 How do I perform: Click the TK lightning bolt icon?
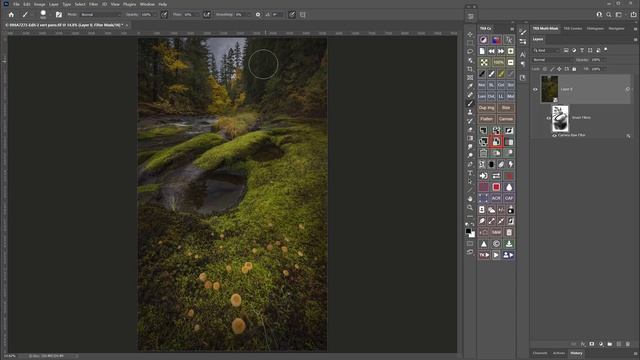coord(510,164)
